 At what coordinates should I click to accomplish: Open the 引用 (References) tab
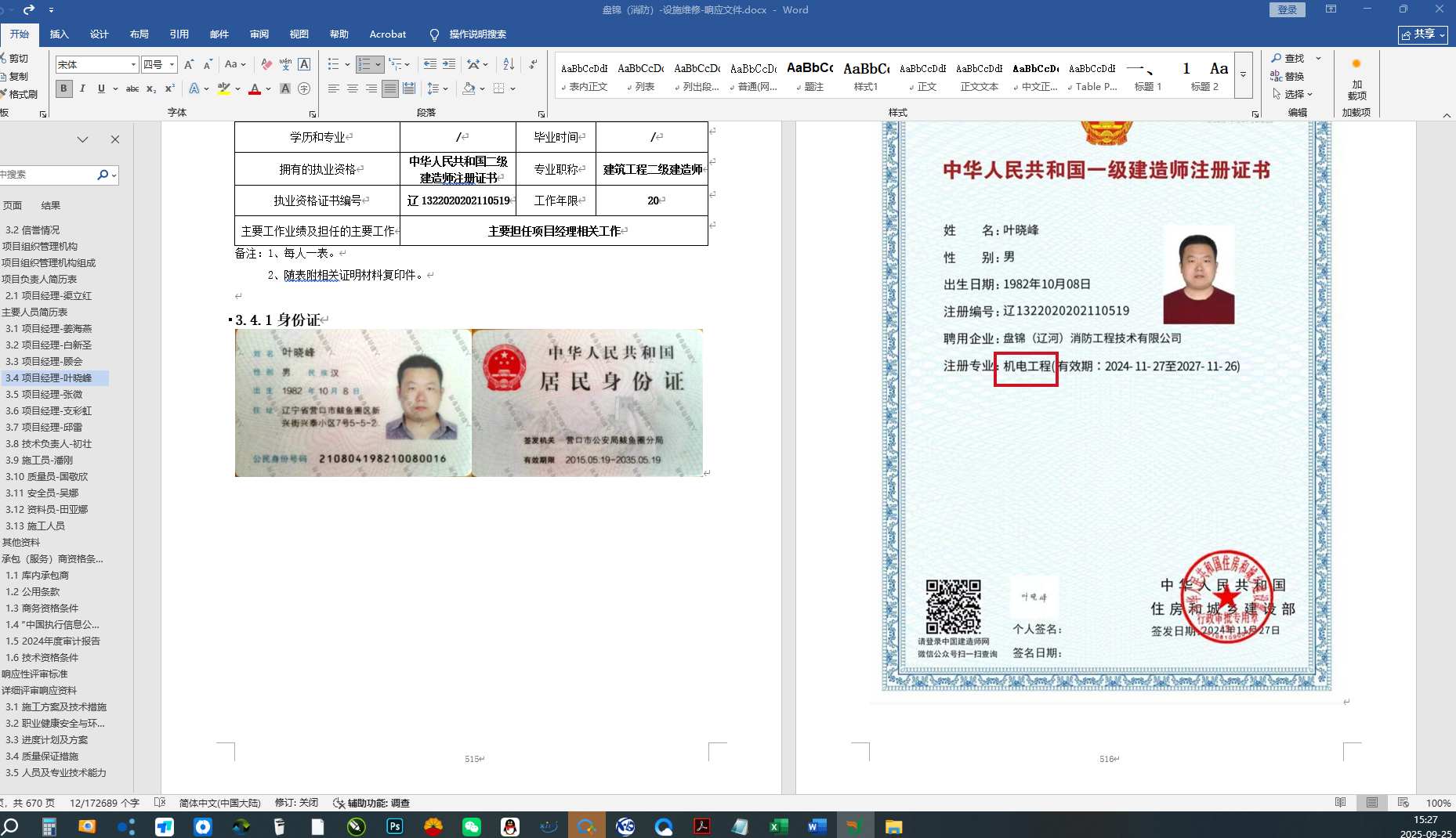pos(179,34)
